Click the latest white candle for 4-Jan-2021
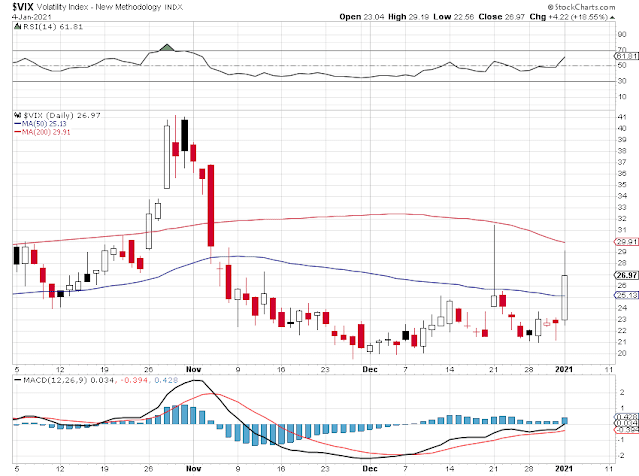639x476 pixels. tap(564, 298)
